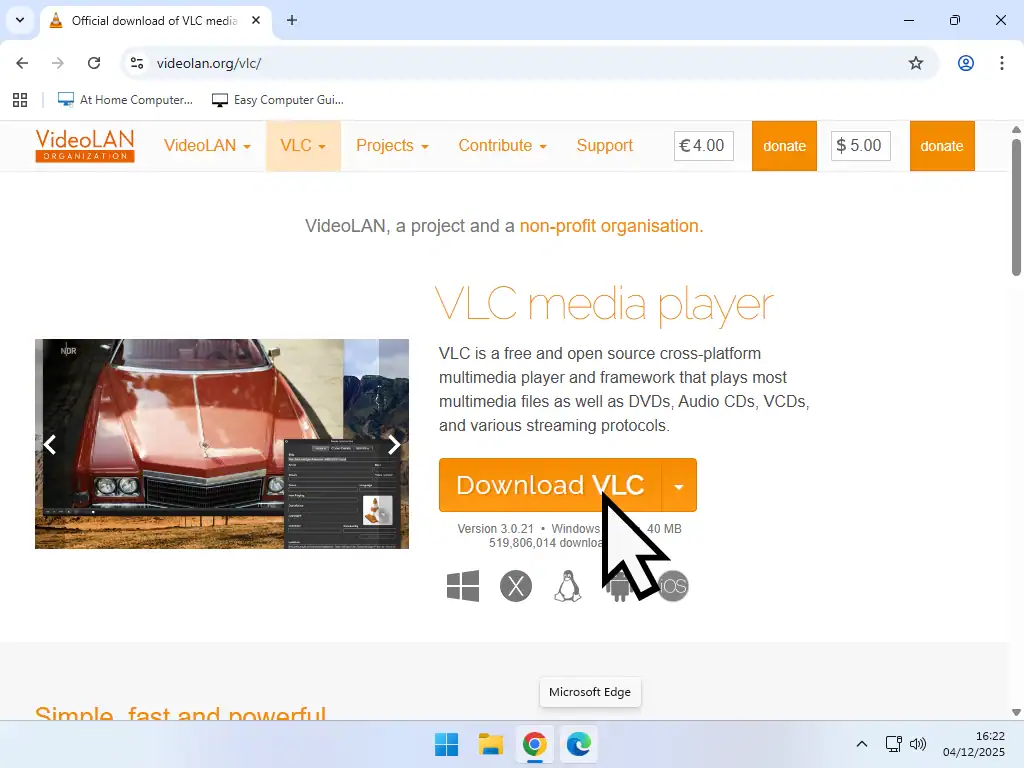Open the Support menu item

604,145
